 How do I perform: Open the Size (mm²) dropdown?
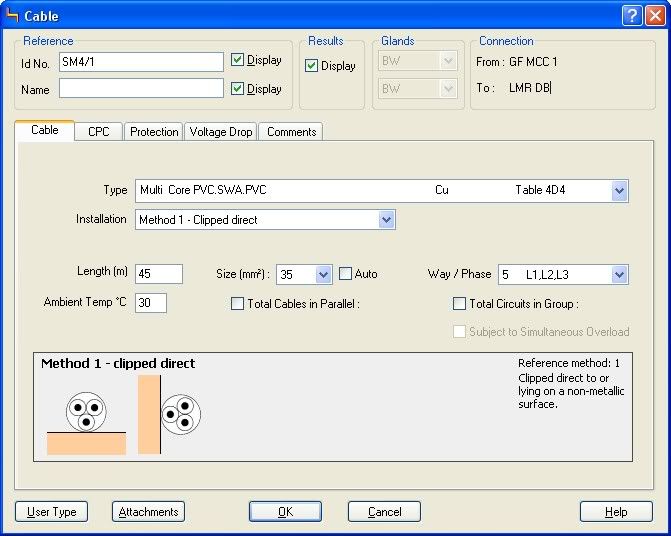pyautogui.click(x=324, y=274)
